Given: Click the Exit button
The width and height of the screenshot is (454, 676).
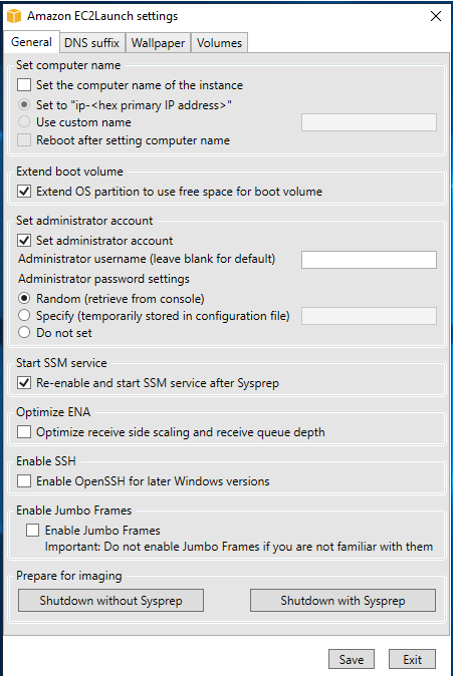Looking at the screenshot, I should coord(412,660).
